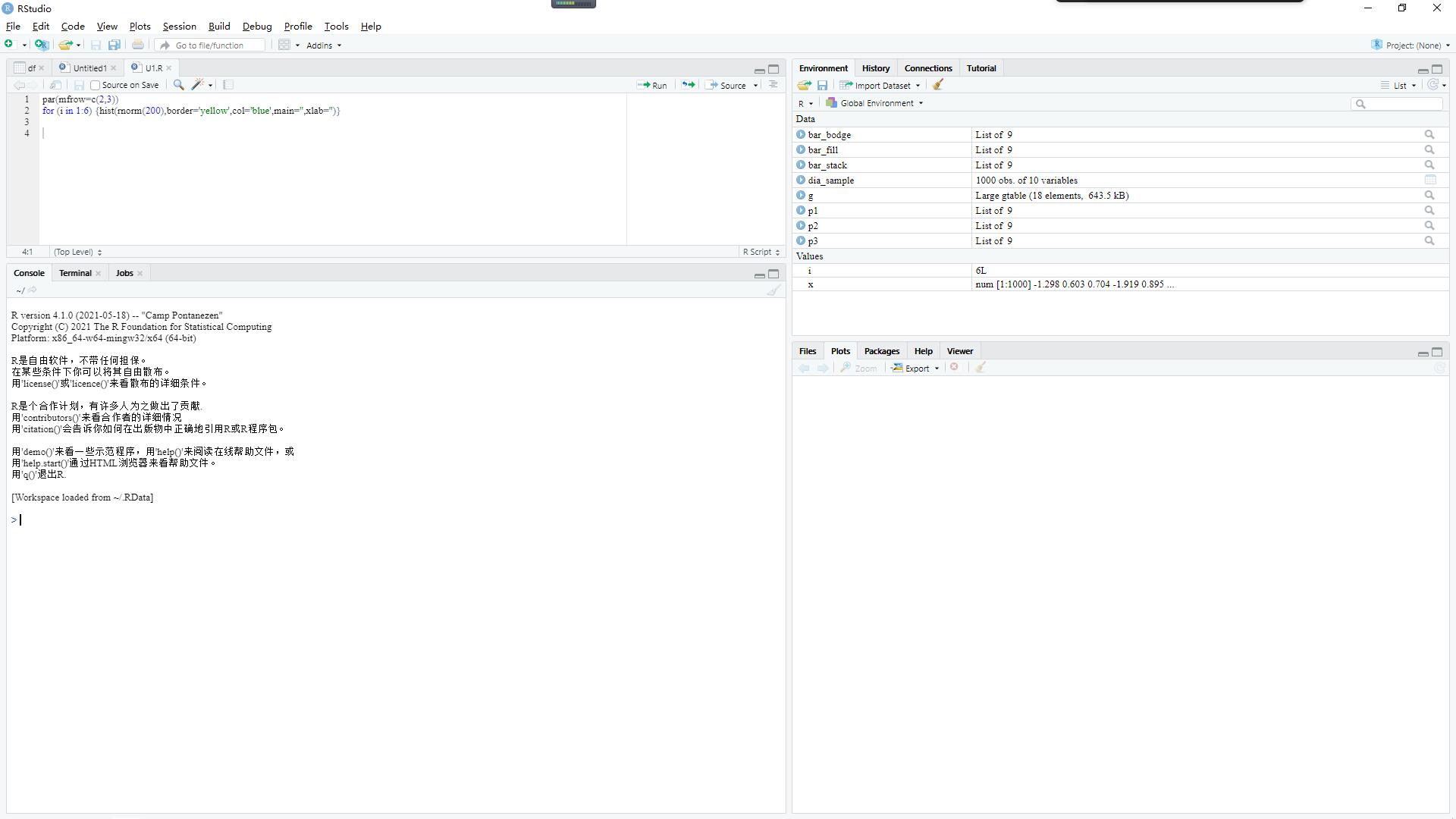Image resolution: width=1456 pixels, height=819 pixels.
Task: Click the Create a Project icon
Action: 42,45
